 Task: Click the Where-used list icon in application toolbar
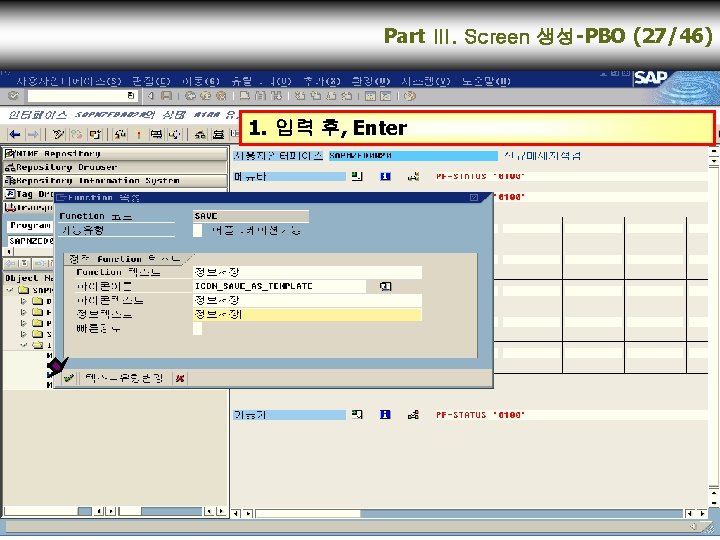click(x=174, y=134)
